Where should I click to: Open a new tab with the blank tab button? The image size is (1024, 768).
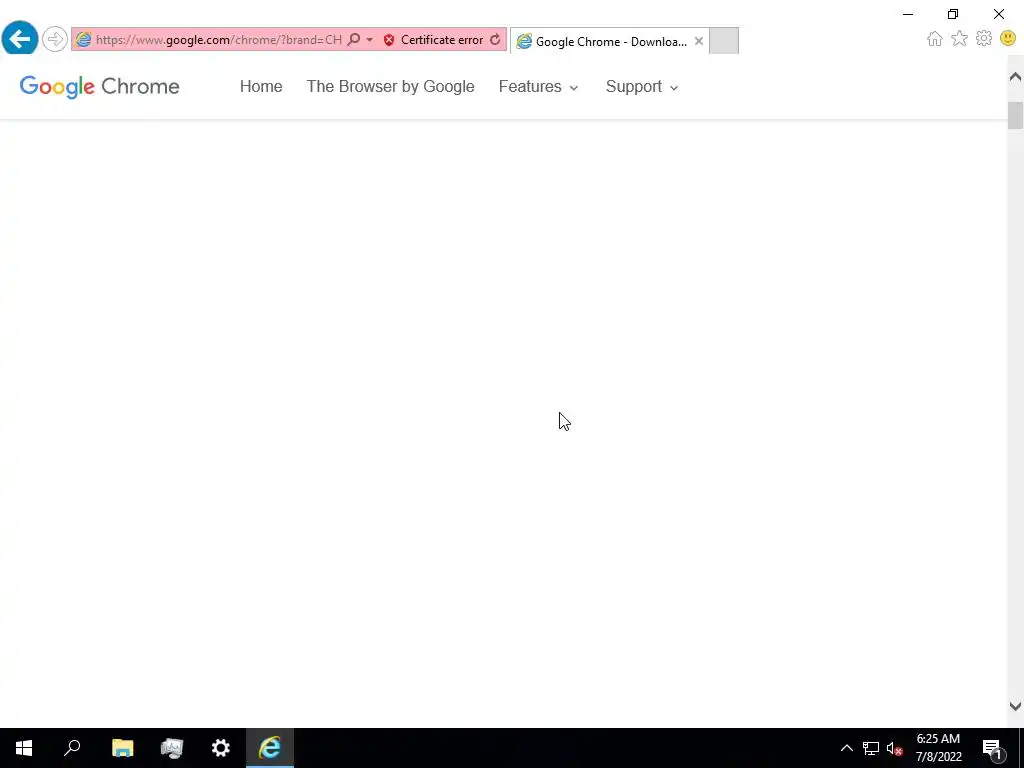724,40
